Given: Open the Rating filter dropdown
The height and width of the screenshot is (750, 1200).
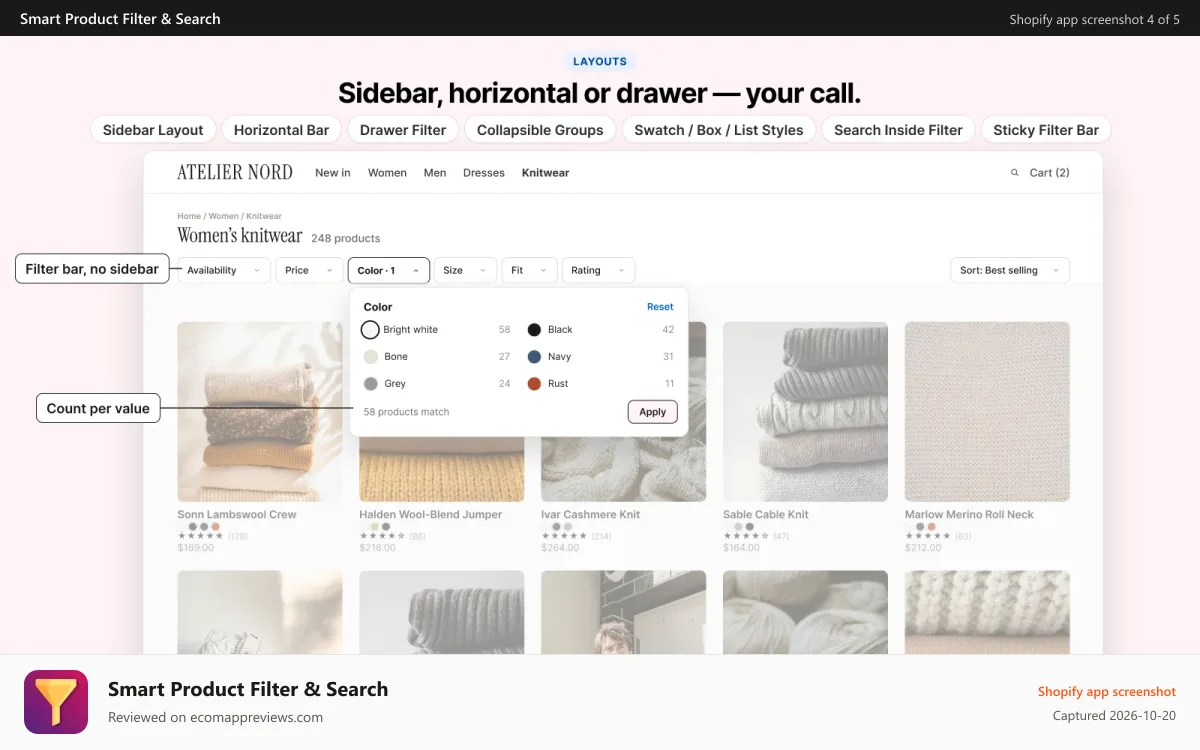Looking at the screenshot, I should coord(599,270).
